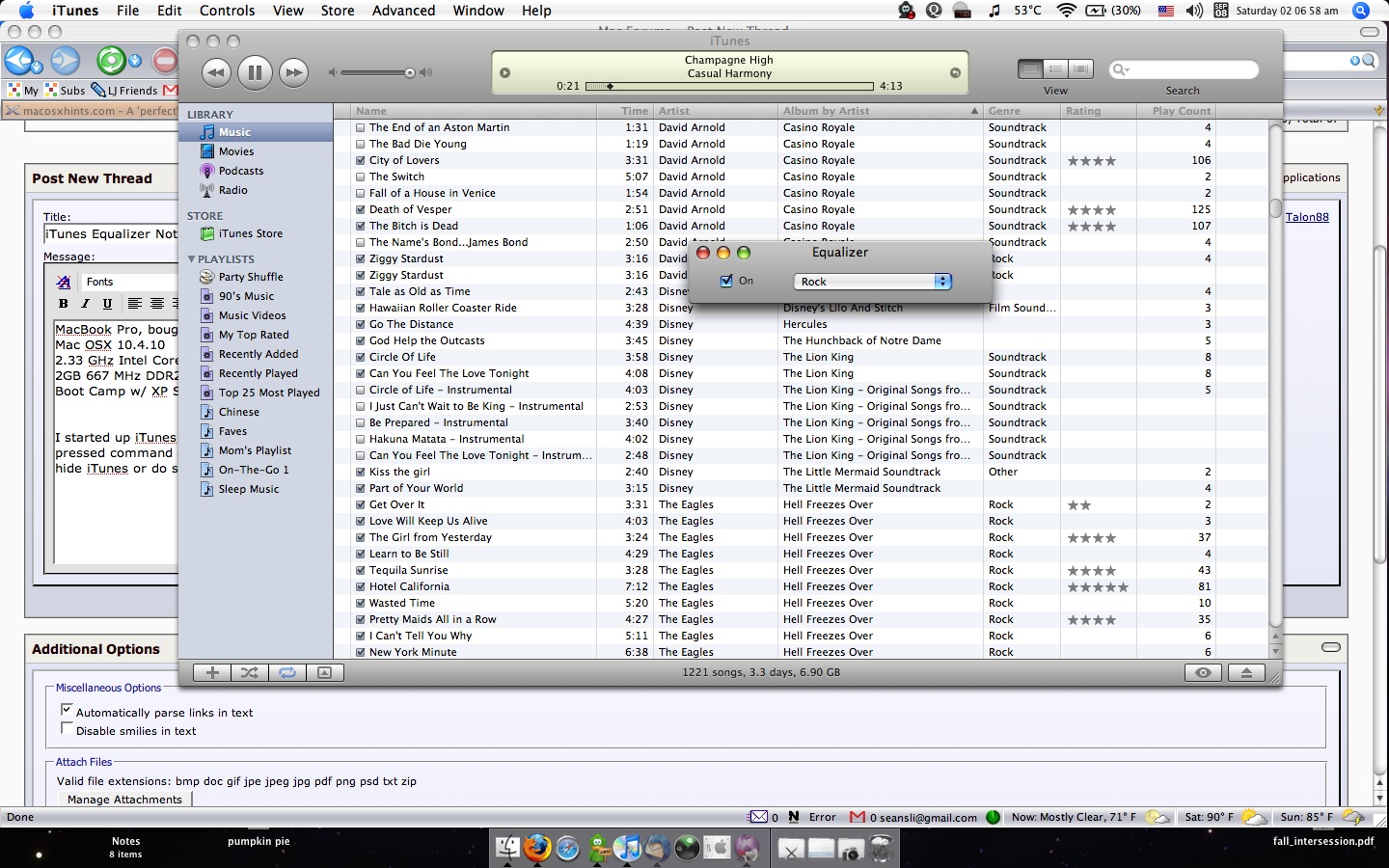Check The Switch song checkbox
The height and width of the screenshot is (868, 1389).
(x=360, y=176)
